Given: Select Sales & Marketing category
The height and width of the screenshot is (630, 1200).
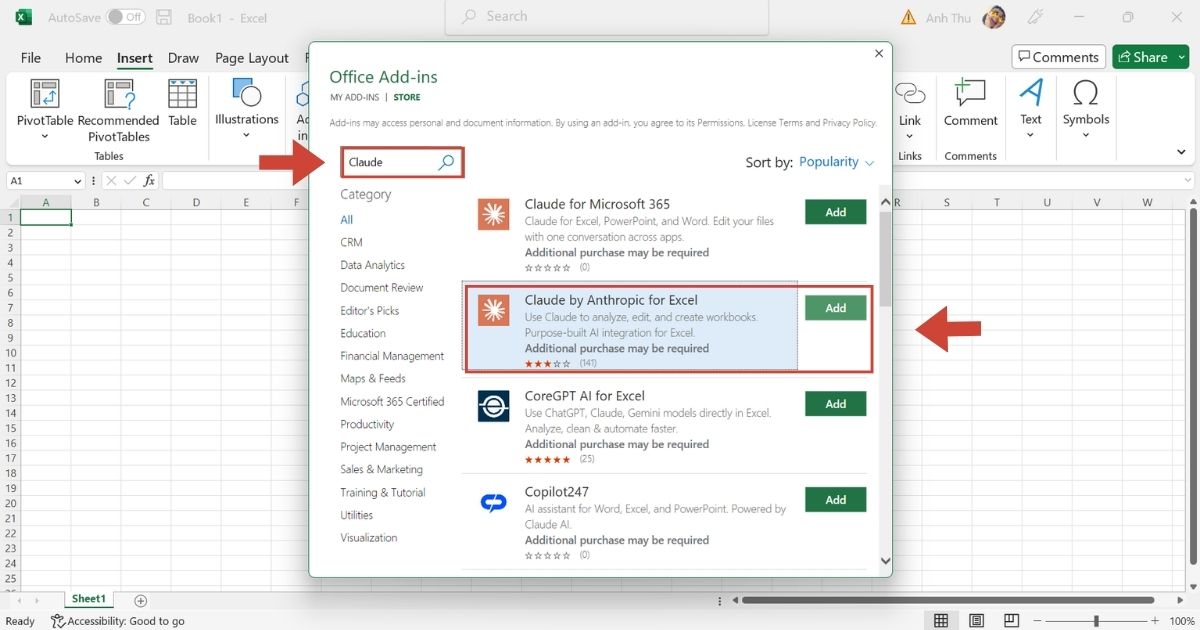Looking at the screenshot, I should coord(381,469).
